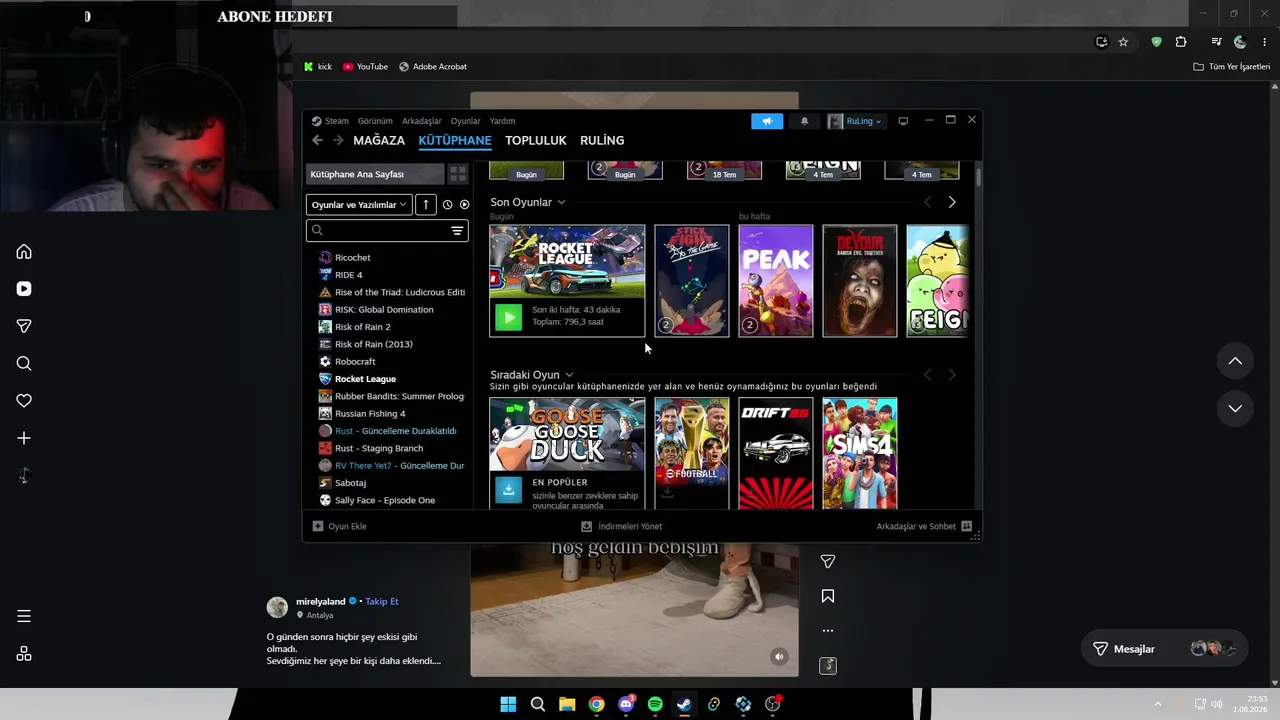Open the kick bookmark in Chrome
Viewport: 1280px width, 720px height.
coord(318,67)
